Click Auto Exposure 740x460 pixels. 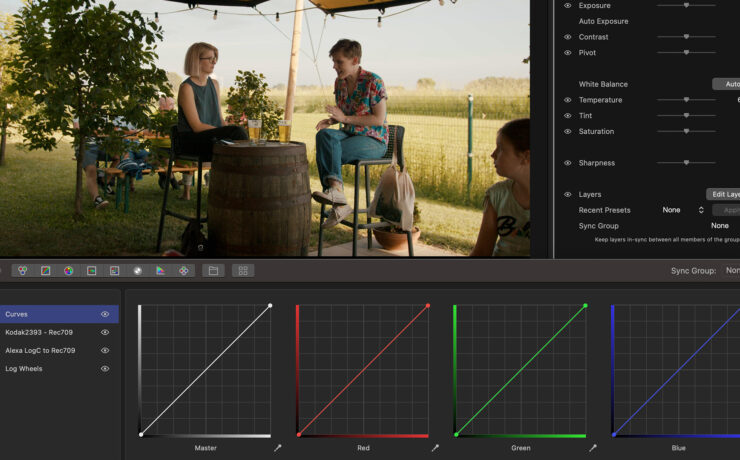point(603,21)
